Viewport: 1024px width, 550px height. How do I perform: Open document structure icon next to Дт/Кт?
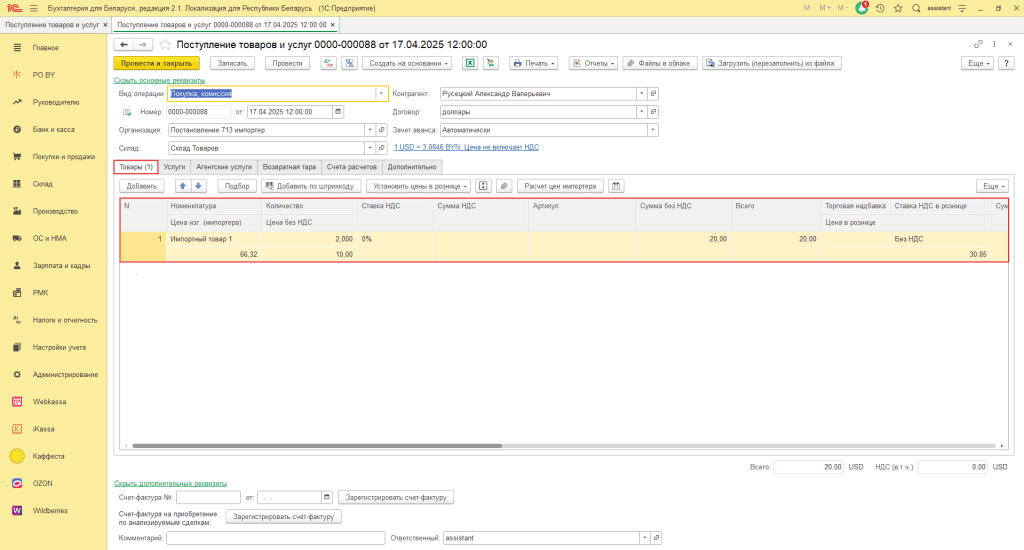pyautogui.click(x=349, y=63)
